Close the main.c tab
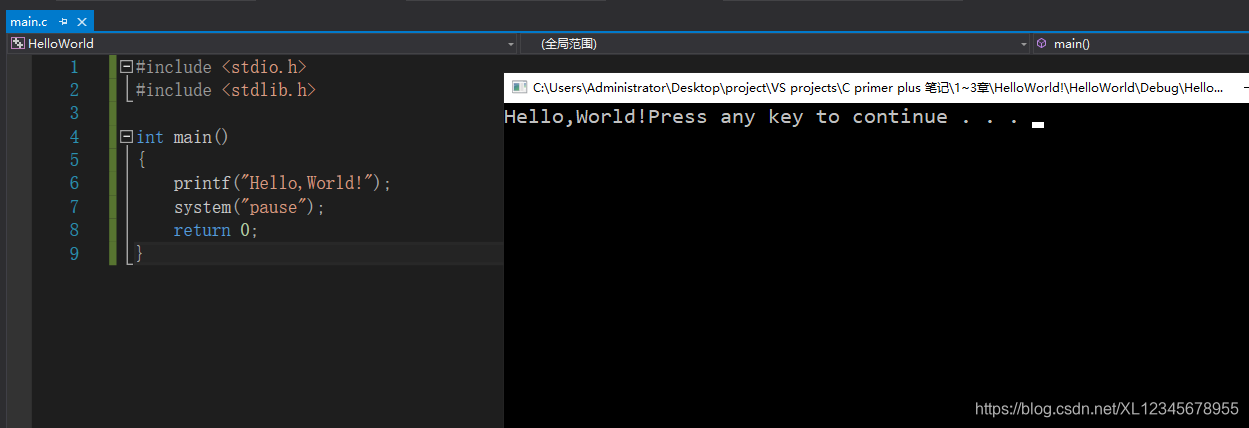The width and height of the screenshot is (1249, 428). point(81,21)
